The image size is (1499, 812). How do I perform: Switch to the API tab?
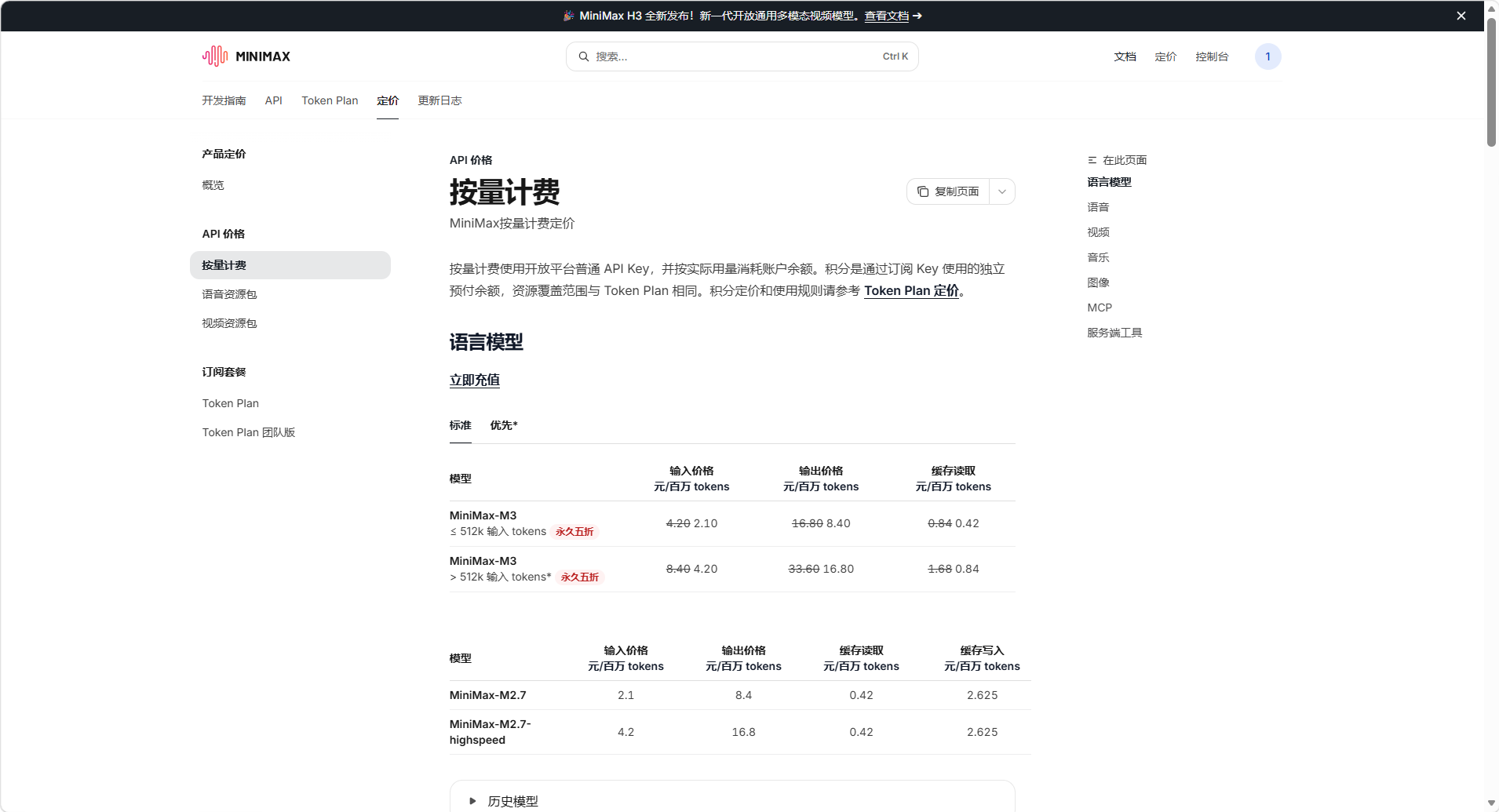pyautogui.click(x=274, y=100)
